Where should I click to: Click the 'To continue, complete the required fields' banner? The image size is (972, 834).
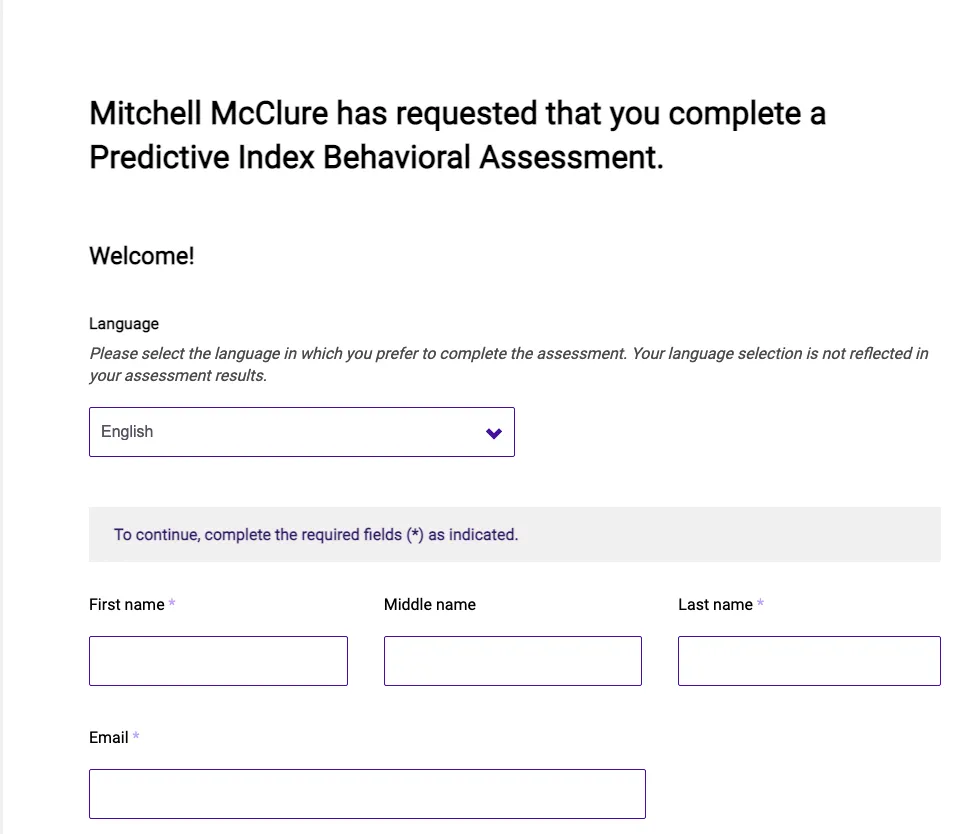315,535
